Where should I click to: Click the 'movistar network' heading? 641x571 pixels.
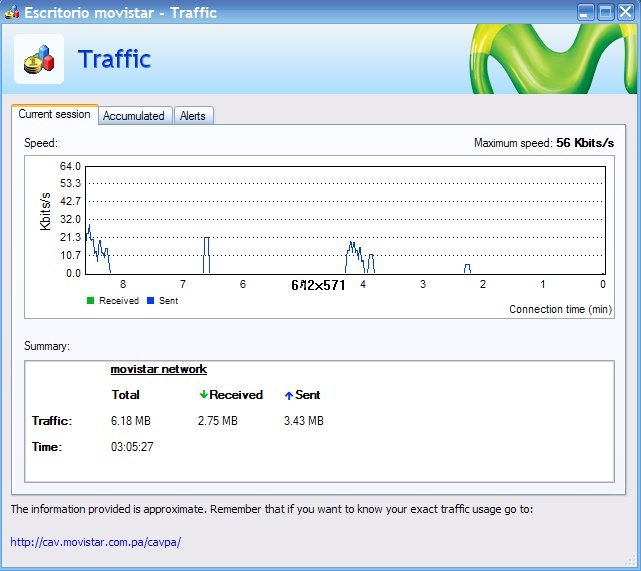tap(159, 369)
